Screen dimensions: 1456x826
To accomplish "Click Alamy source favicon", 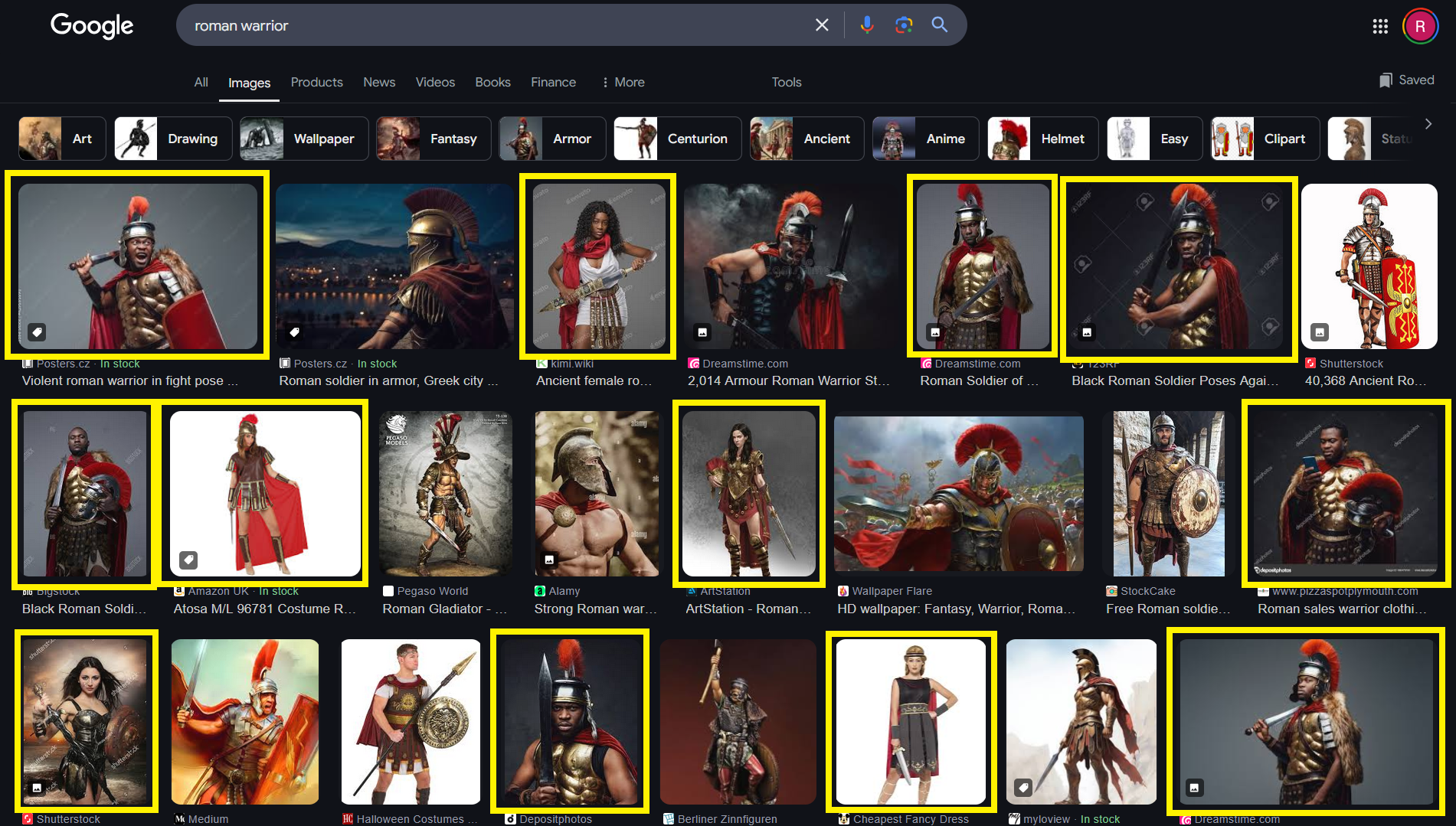I will click(x=540, y=591).
